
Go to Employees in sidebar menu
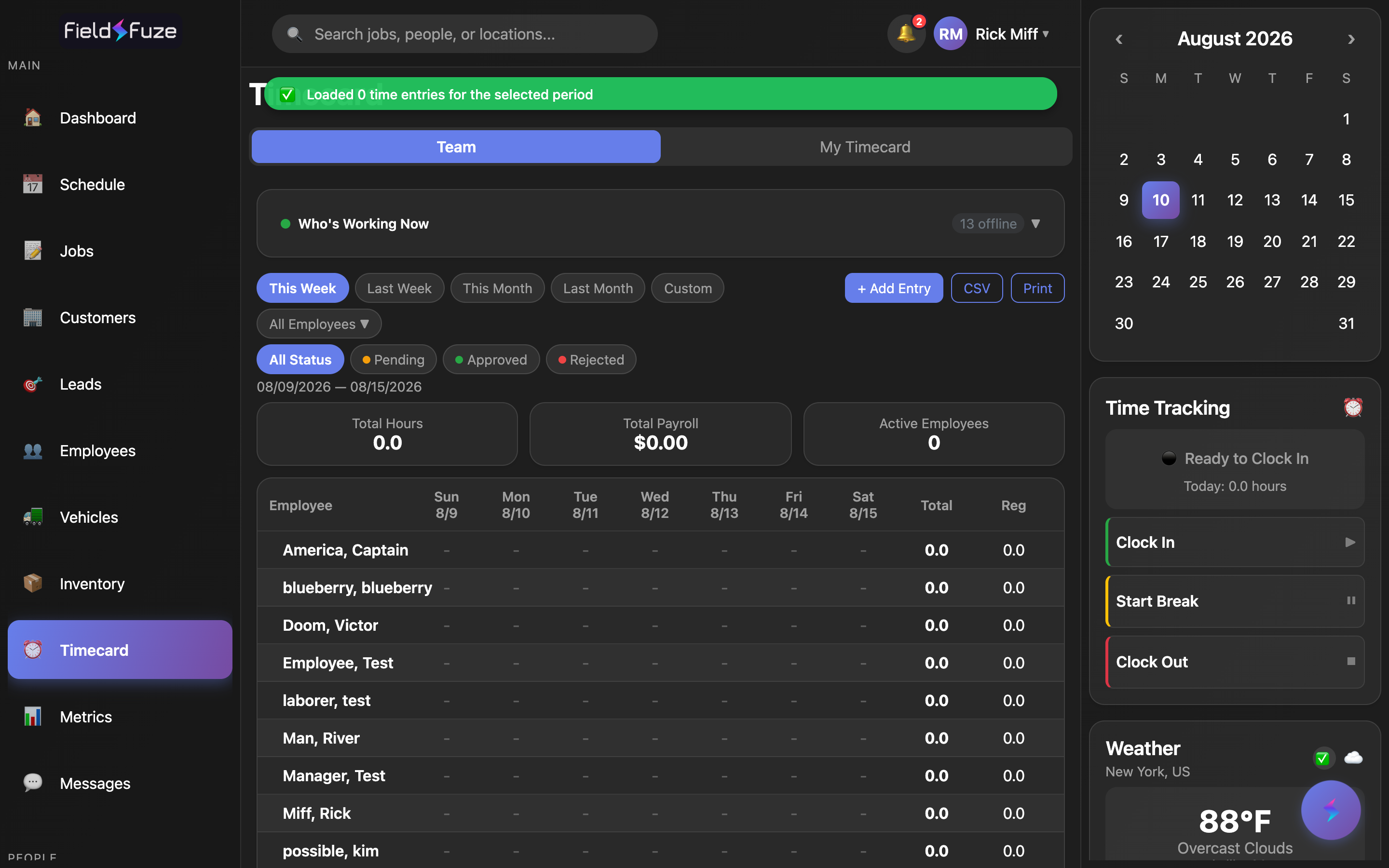pyautogui.click(x=120, y=451)
